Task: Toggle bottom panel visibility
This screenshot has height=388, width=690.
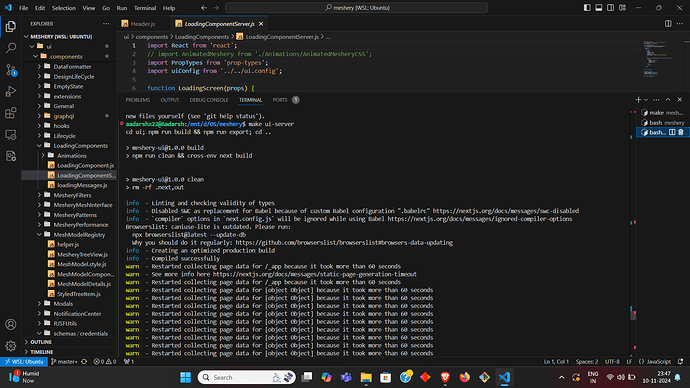Action: [599, 7]
